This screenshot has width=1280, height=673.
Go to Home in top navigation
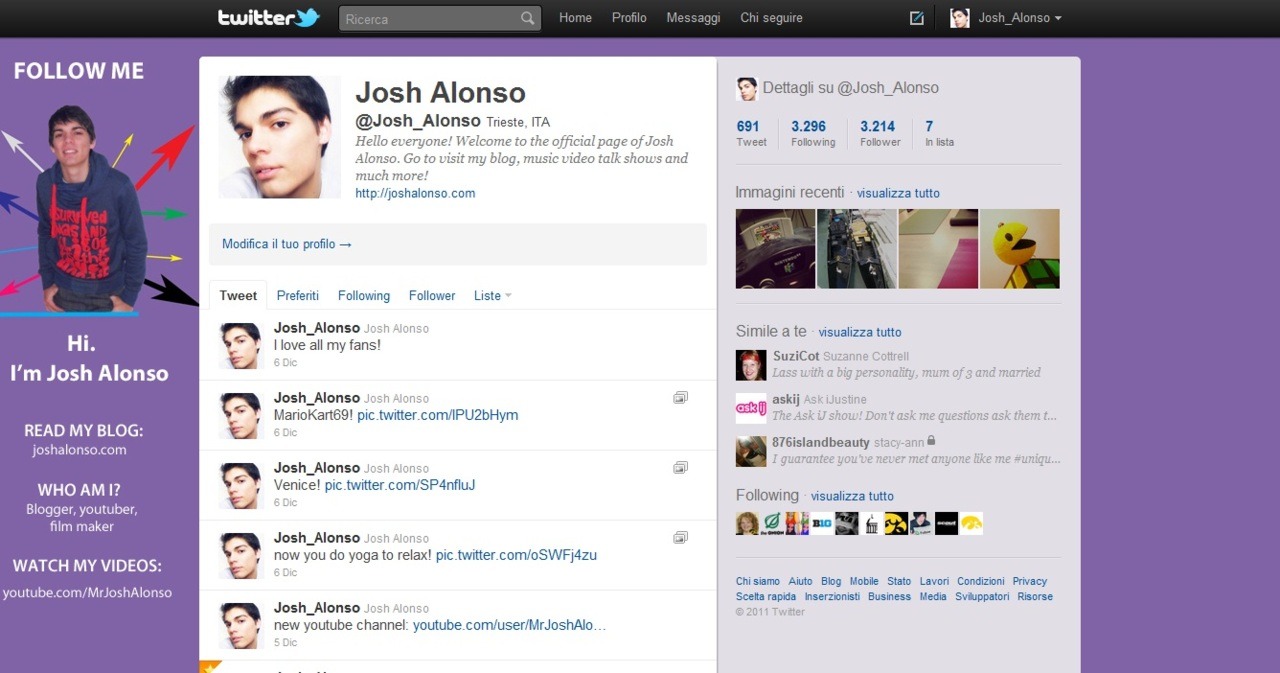[575, 18]
